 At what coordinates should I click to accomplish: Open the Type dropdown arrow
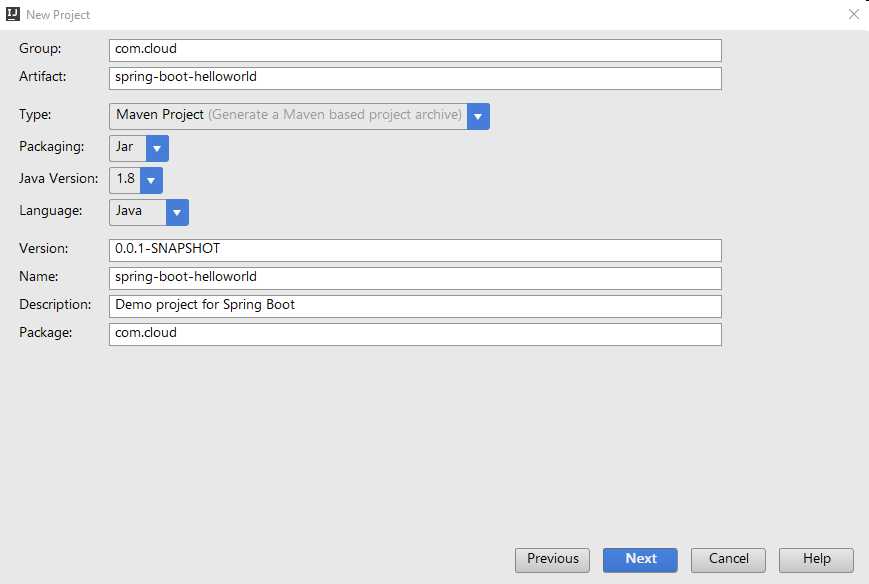(479, 116)
